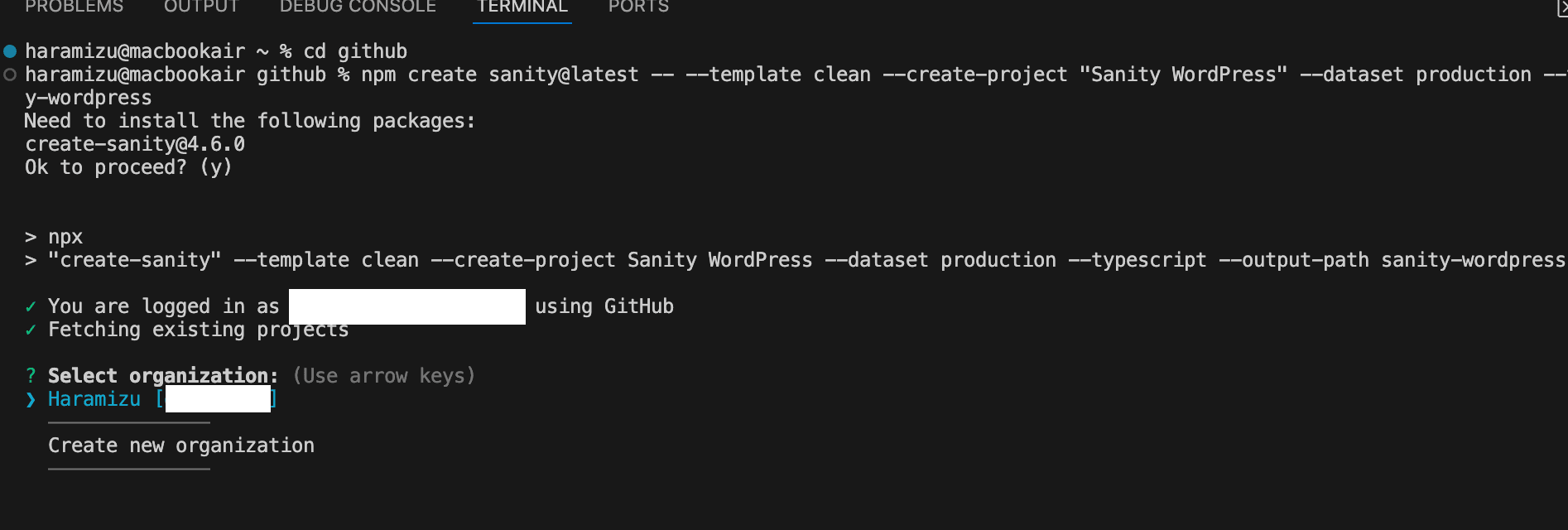The image size is (1568, 530).
Task: Click the "Select organization:" prompt label
Action: [x=163, y=376]
